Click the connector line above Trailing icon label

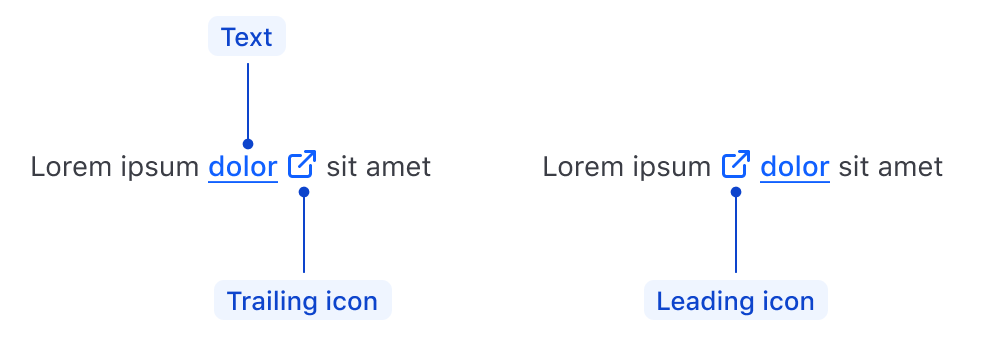click(x=304, y=235)
